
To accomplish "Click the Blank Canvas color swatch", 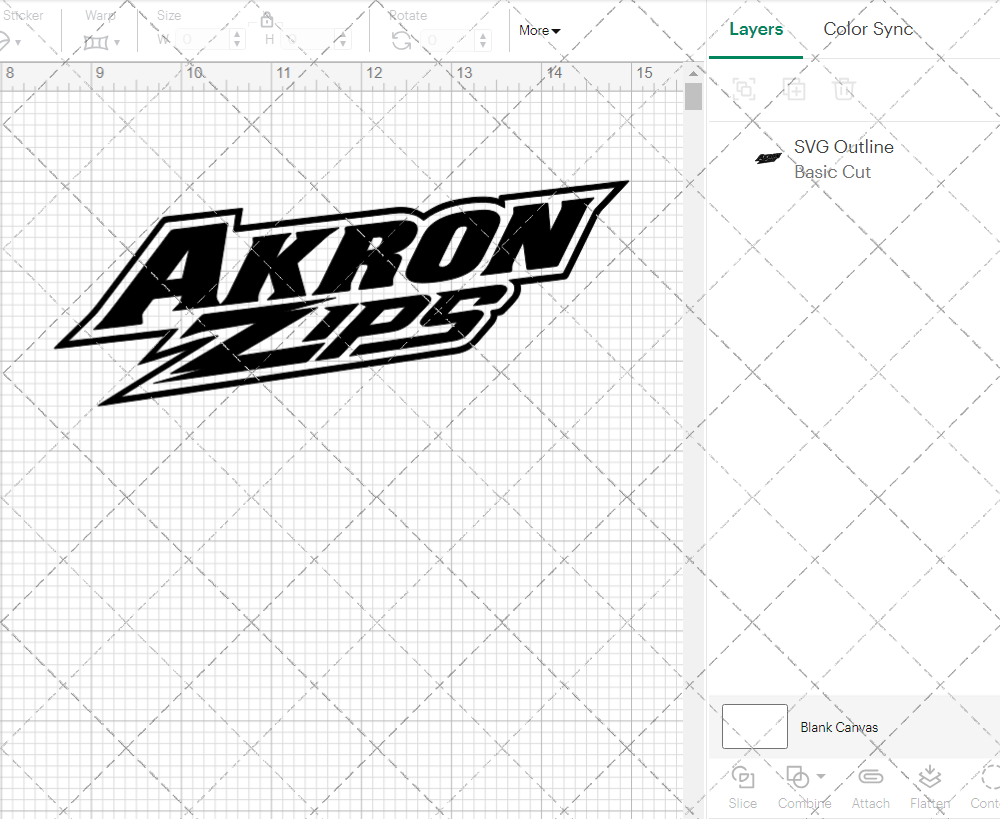I will pyautogui.click(x=754, y=727).
